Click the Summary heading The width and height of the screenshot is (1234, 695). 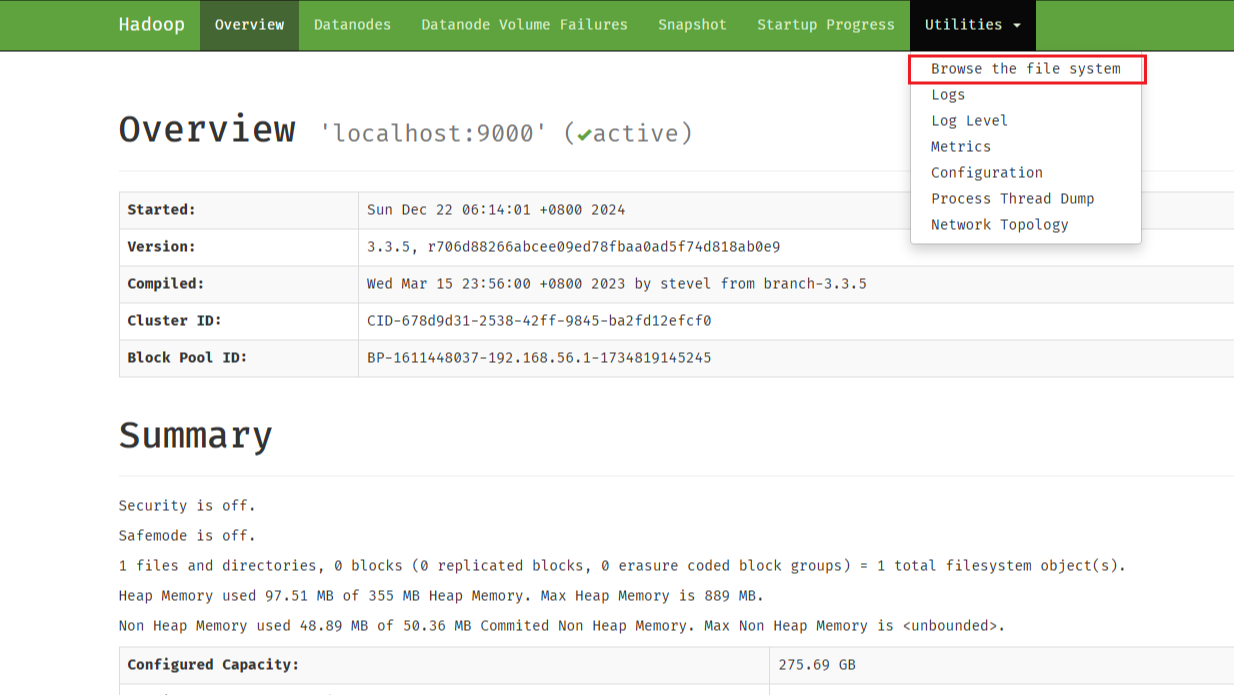coord(196,436)
